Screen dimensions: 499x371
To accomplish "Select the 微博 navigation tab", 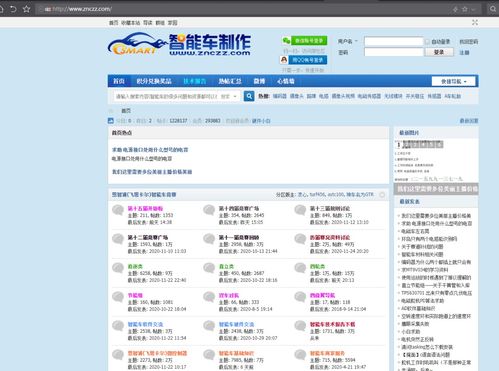I will pyautogui.click(x=259, y=81).
